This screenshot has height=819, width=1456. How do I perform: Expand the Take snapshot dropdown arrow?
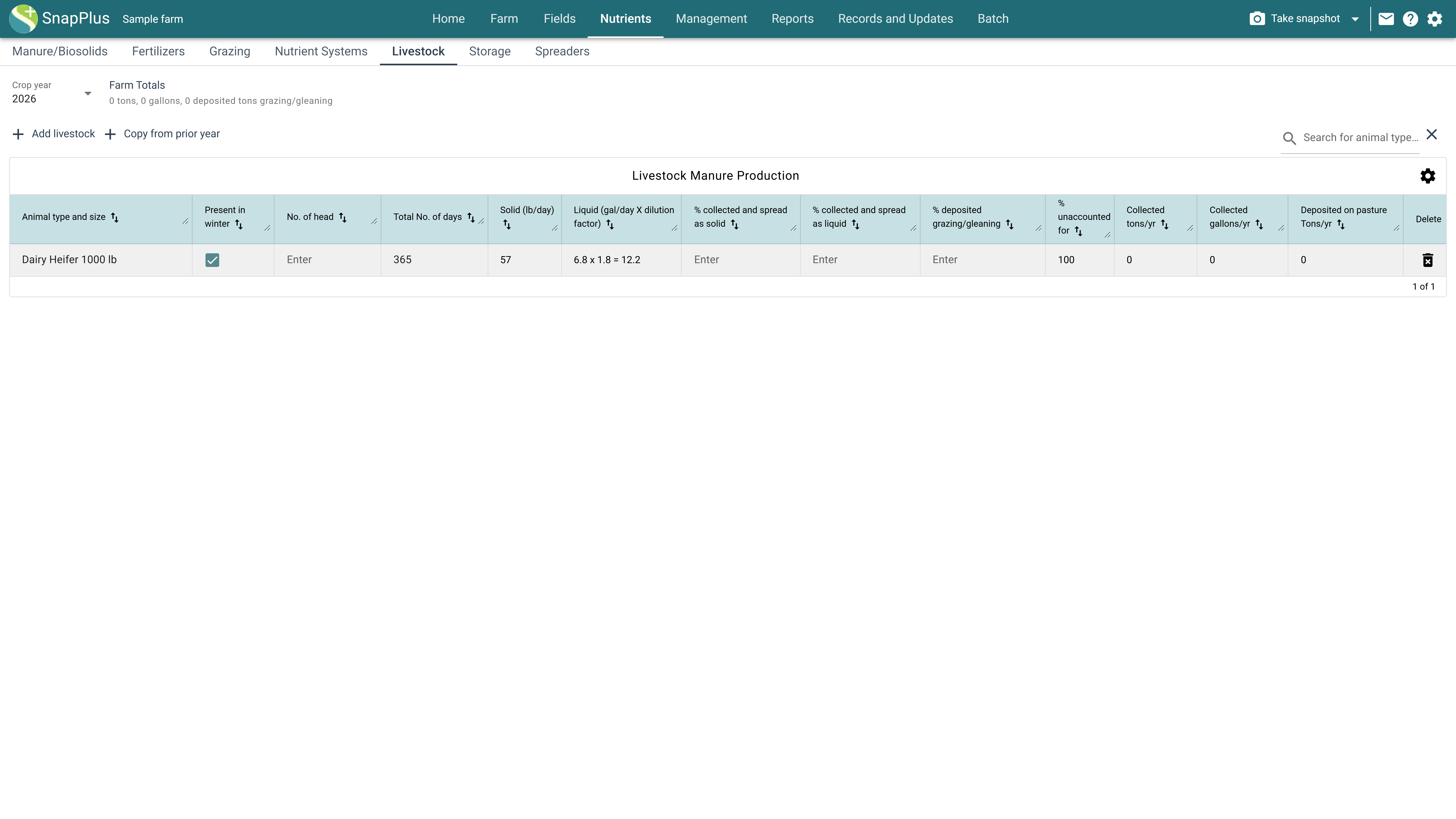coord(1355,19)
